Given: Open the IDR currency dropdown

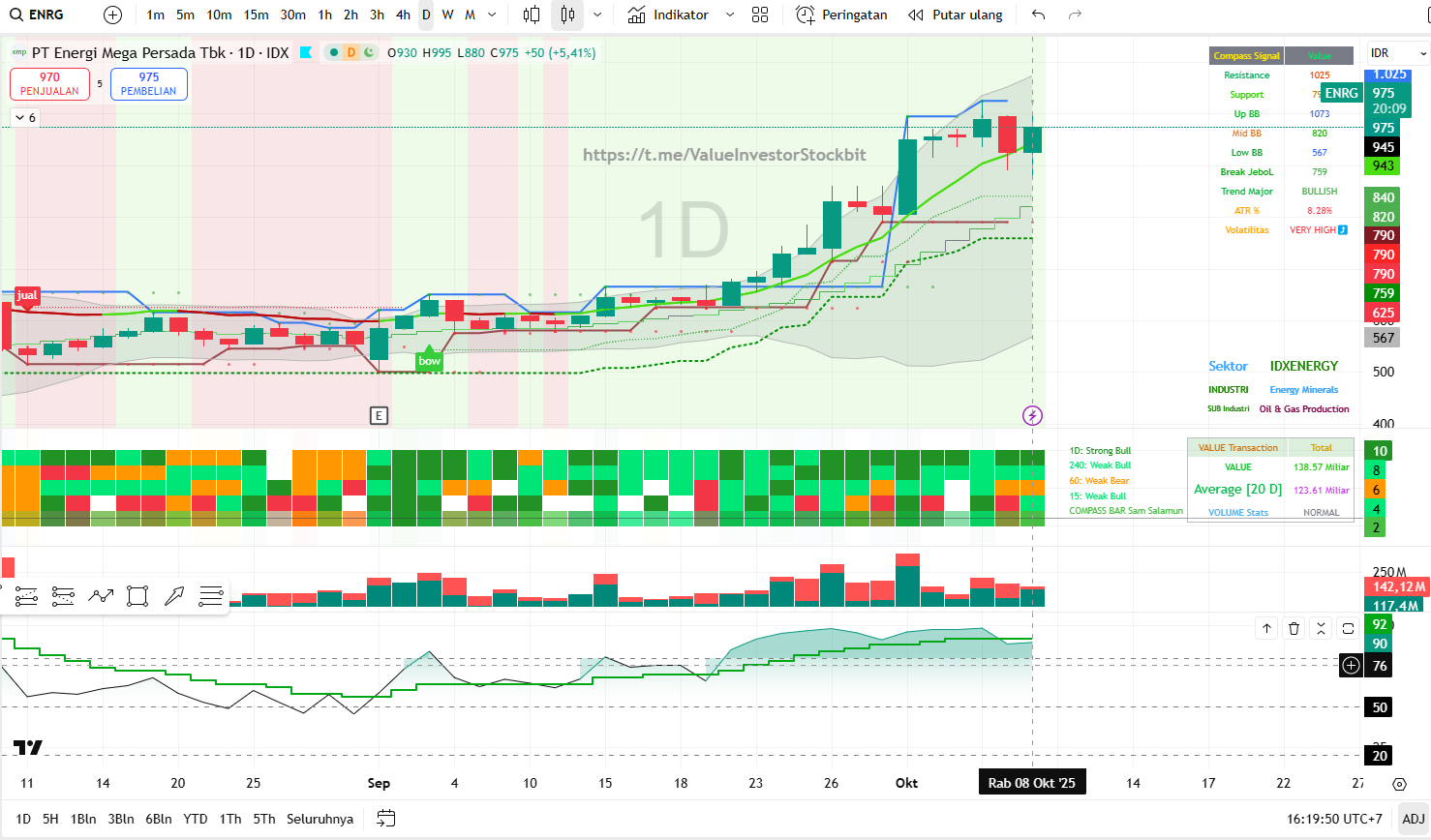Looking at the screenshot, I should (x=1399, y=53).
